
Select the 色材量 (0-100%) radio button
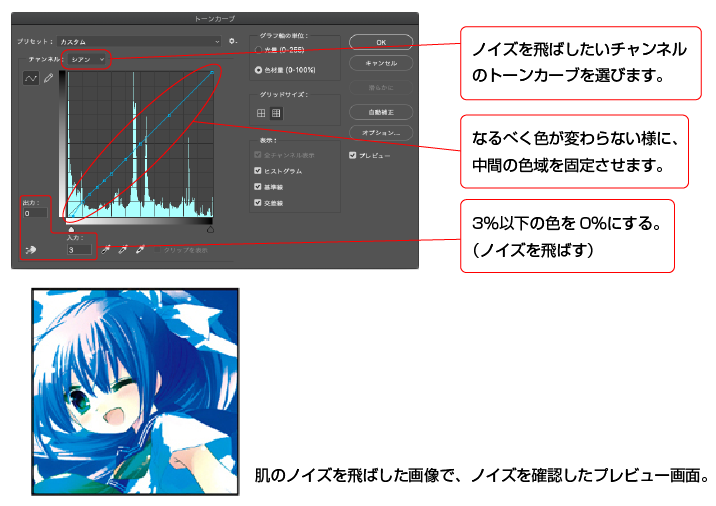tap(258, 70)
